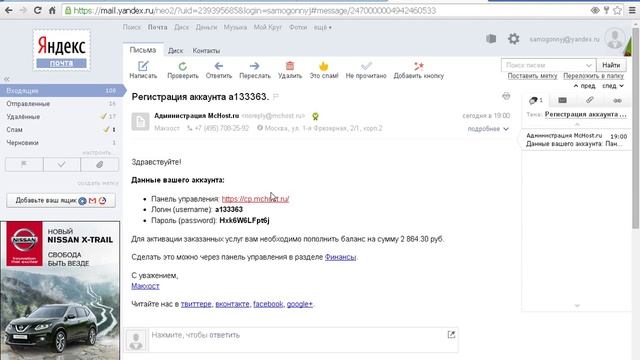Screen dimensions: 640x360
Task: Open the google+ link
Action: tap(300, 304)
